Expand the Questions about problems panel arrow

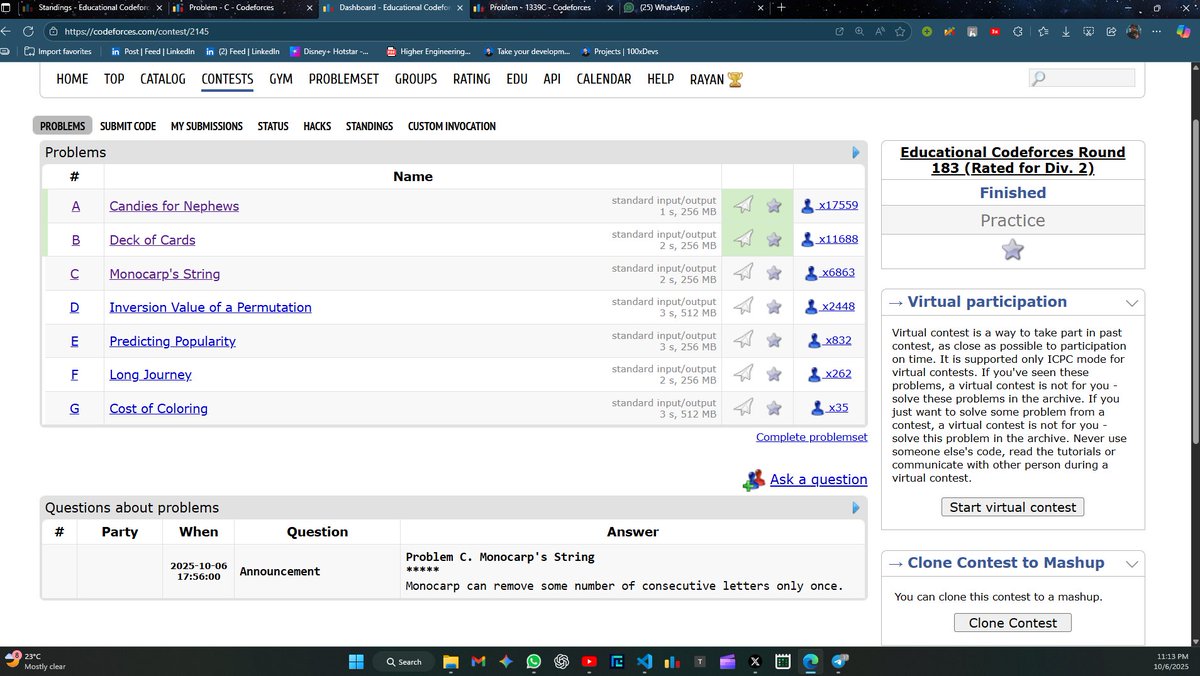(x=856, y=508)
